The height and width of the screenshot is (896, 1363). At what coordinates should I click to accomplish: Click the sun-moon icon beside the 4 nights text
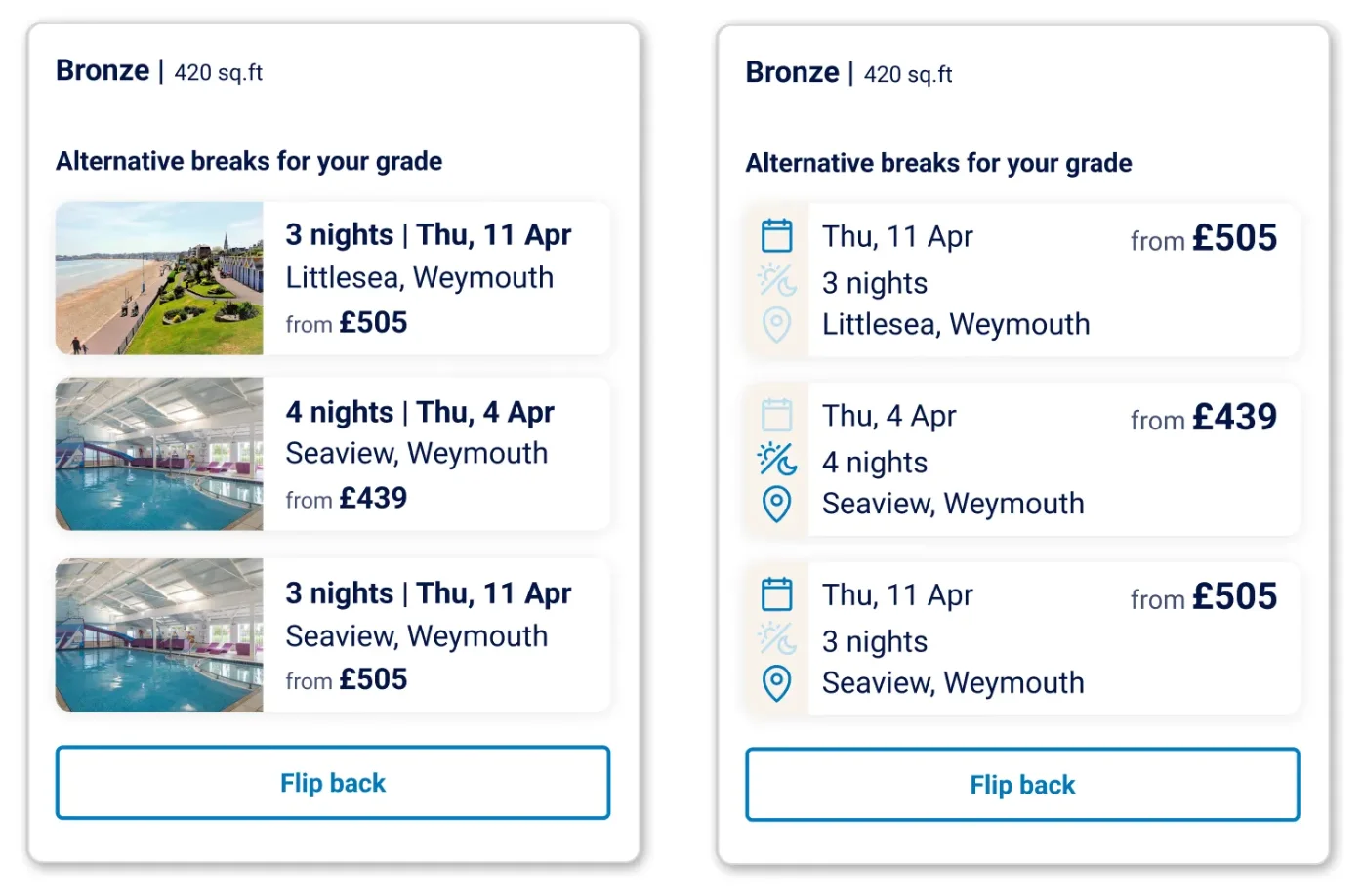tap(777, 460)
